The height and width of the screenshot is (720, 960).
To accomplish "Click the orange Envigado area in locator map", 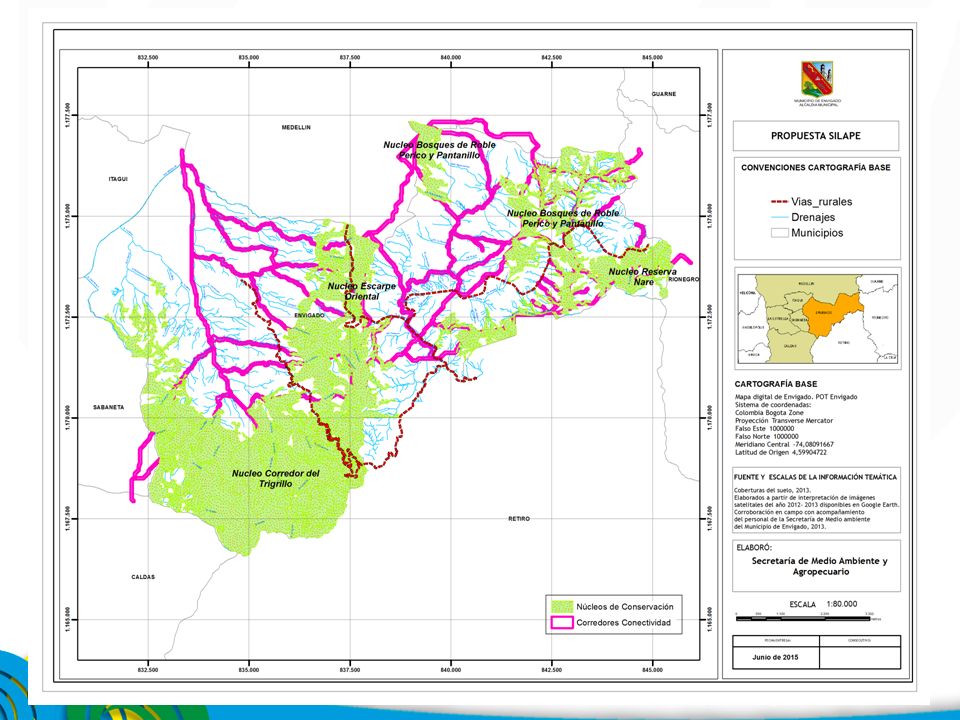I will (830, 315).
